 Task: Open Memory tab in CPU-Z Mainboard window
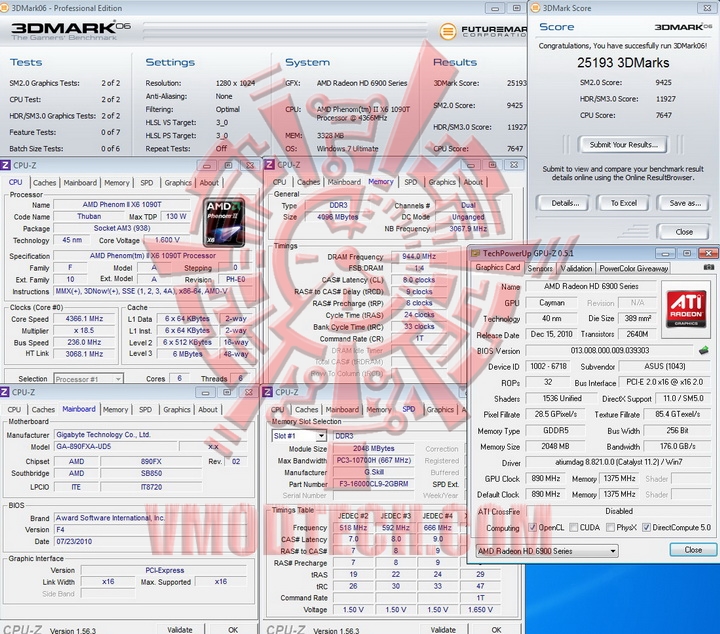(115, 410)
